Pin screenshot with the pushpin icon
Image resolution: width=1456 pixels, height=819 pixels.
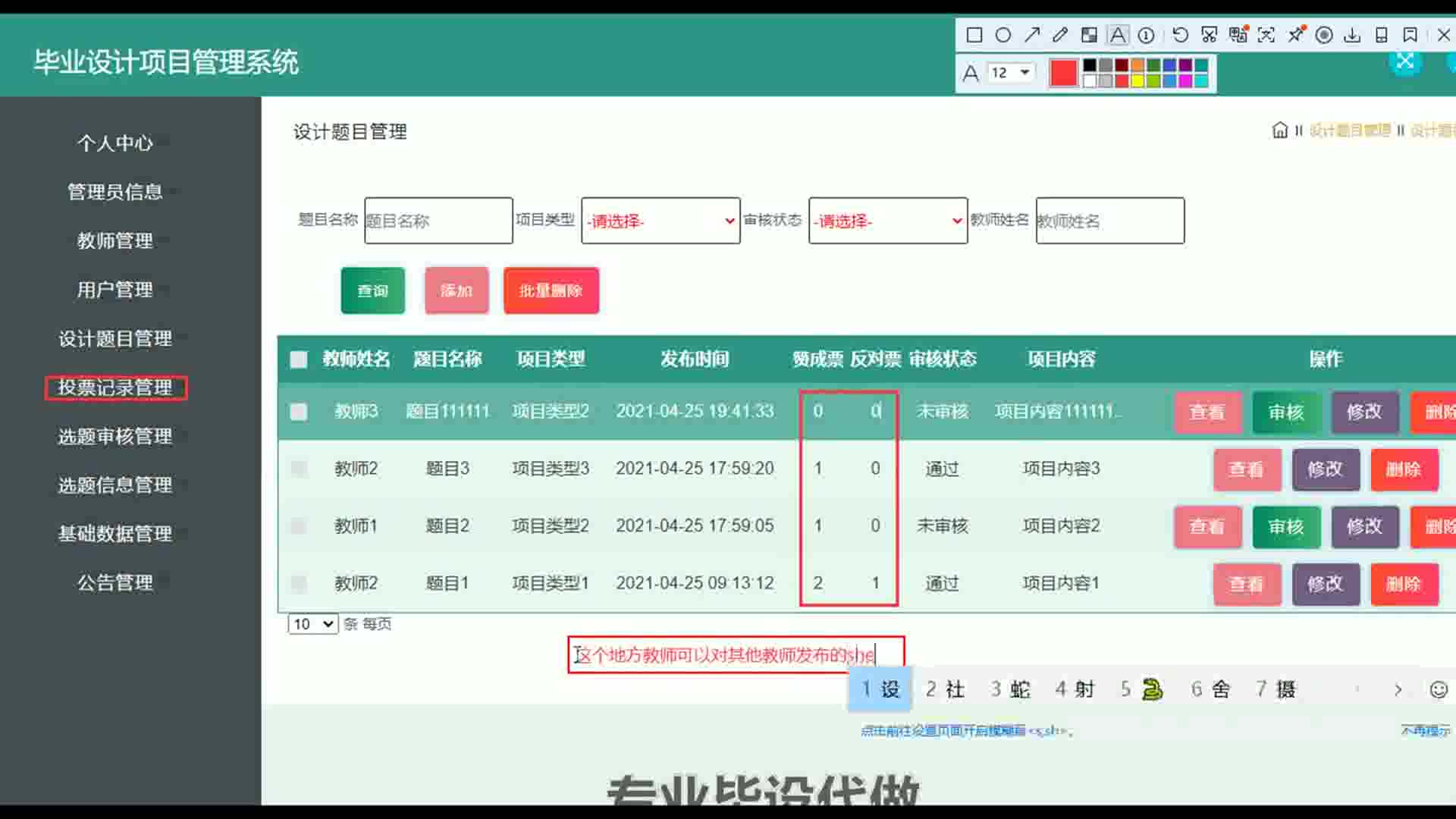[1296, 35]
